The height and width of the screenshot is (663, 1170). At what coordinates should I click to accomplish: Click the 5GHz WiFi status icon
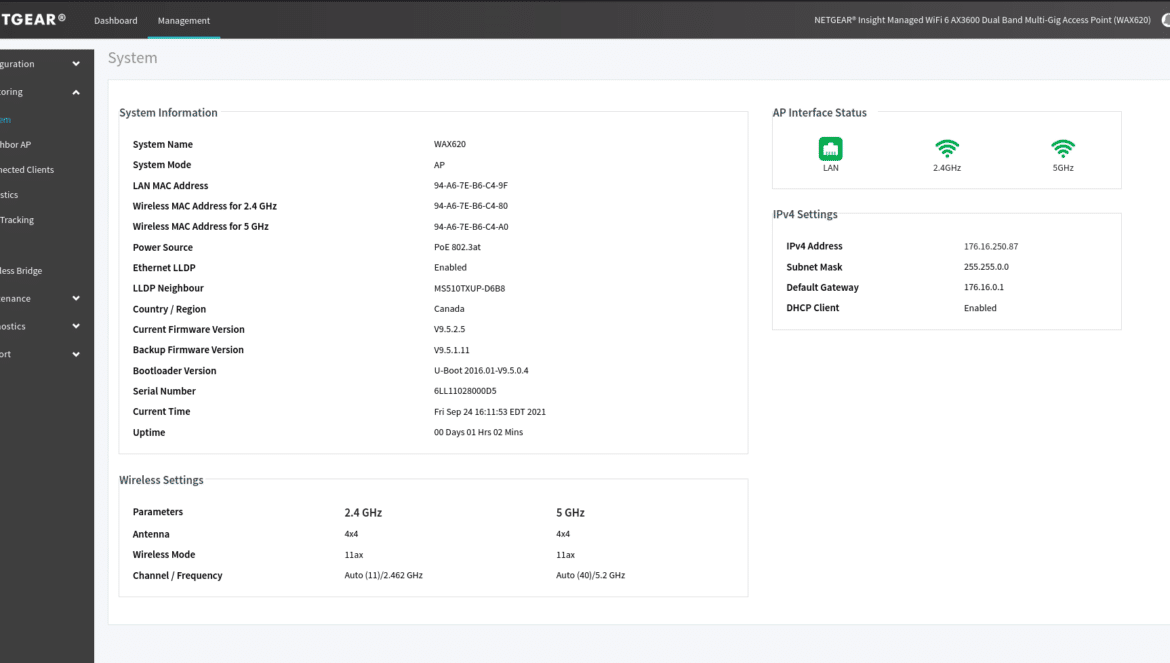click(1063, 148)
